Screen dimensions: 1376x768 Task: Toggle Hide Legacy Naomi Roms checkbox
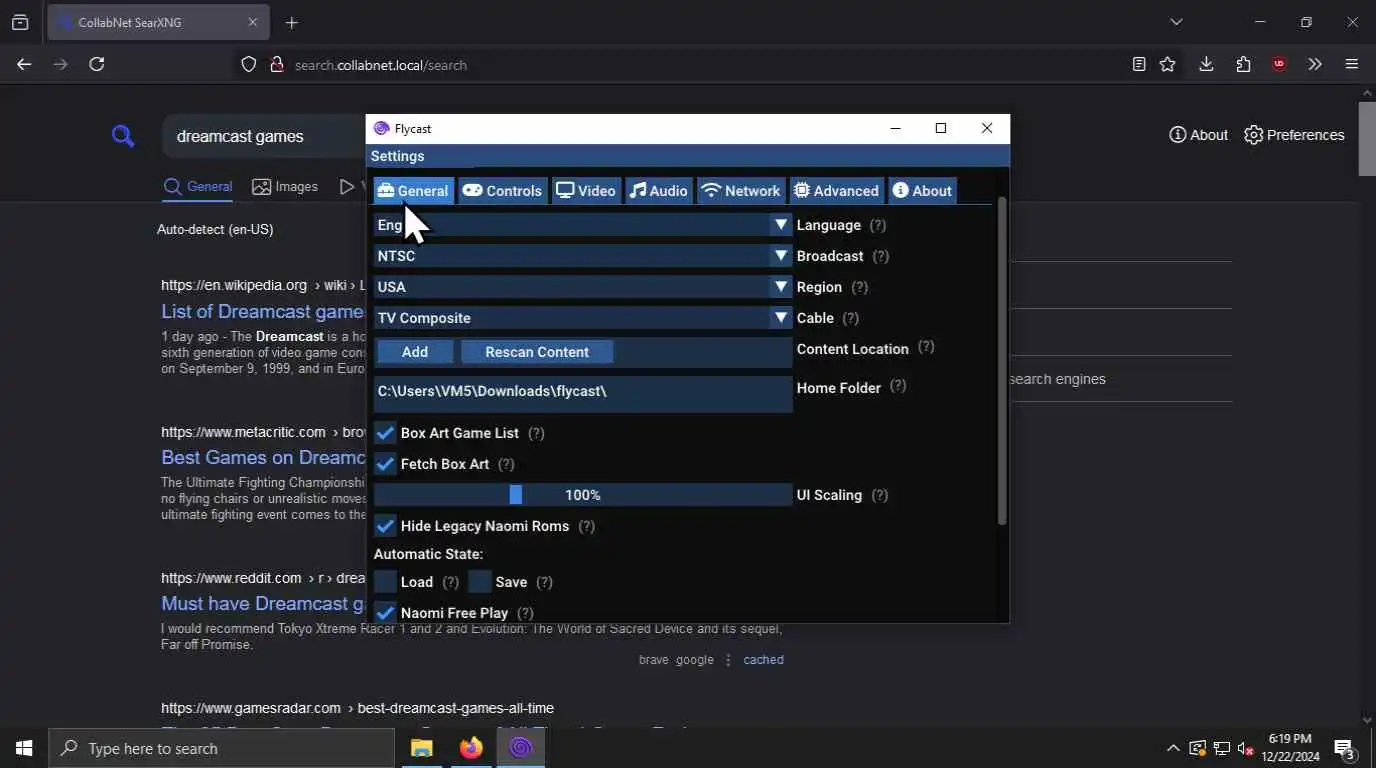pos(385,526)
